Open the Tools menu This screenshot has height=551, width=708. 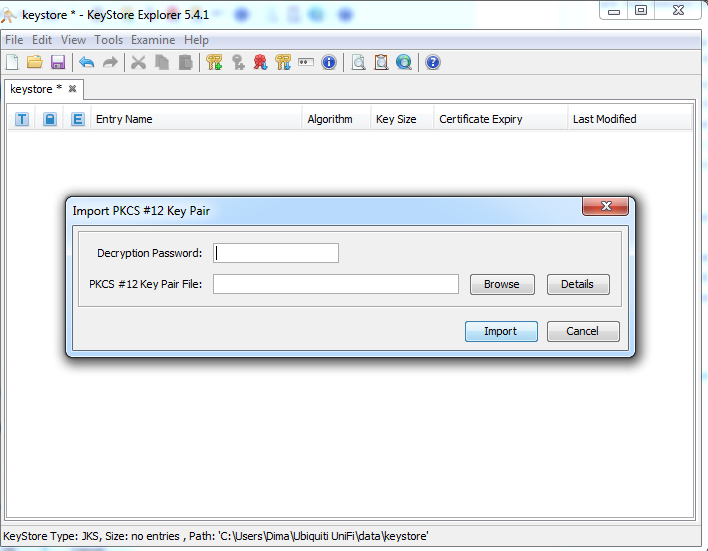coord(108,40)
